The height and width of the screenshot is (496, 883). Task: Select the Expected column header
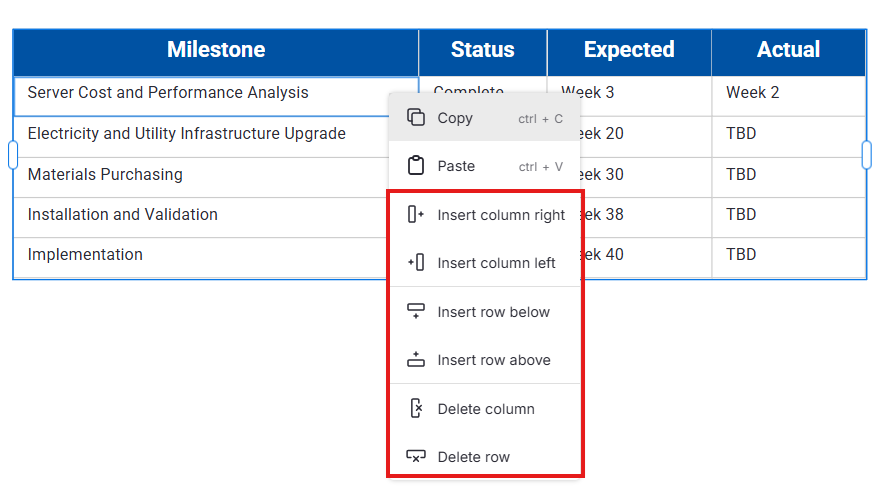tap(629, 50)
